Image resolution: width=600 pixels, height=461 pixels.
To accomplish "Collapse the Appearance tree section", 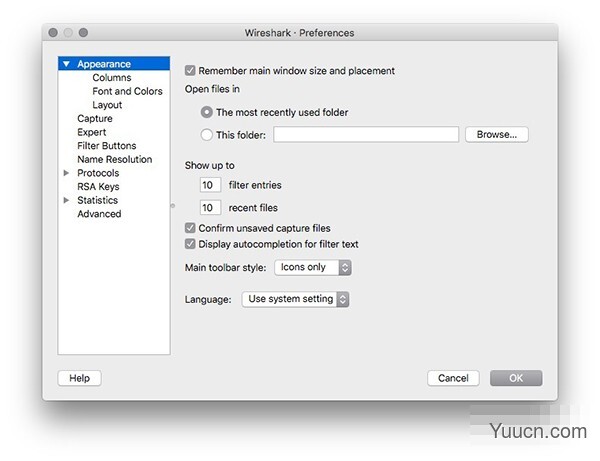I will (66, 64).
